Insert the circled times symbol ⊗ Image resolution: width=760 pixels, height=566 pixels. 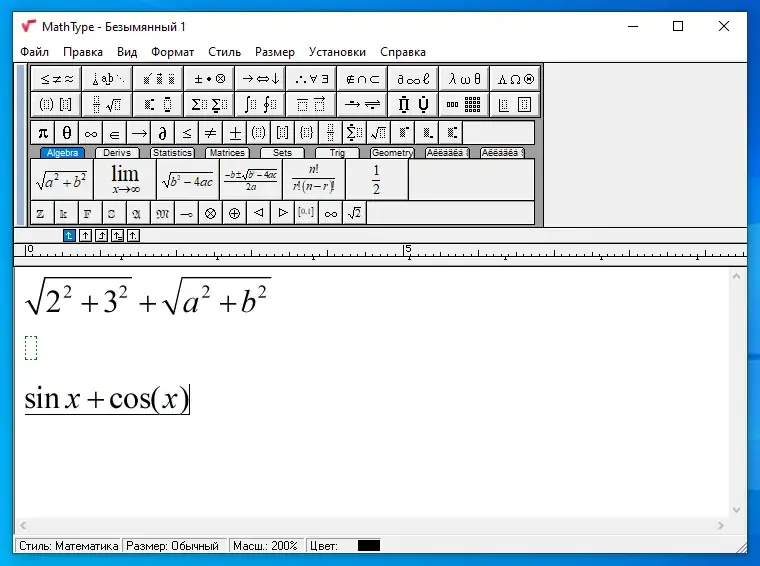210,213
